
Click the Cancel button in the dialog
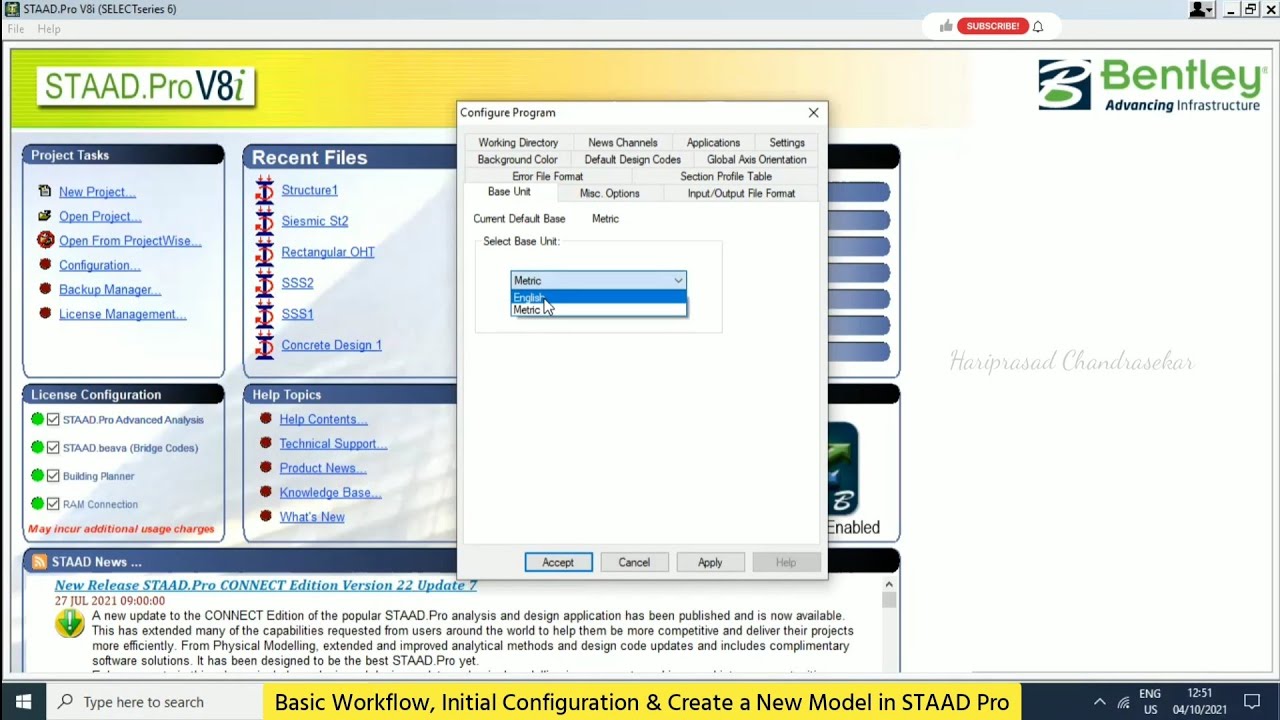tap(634, 563)
